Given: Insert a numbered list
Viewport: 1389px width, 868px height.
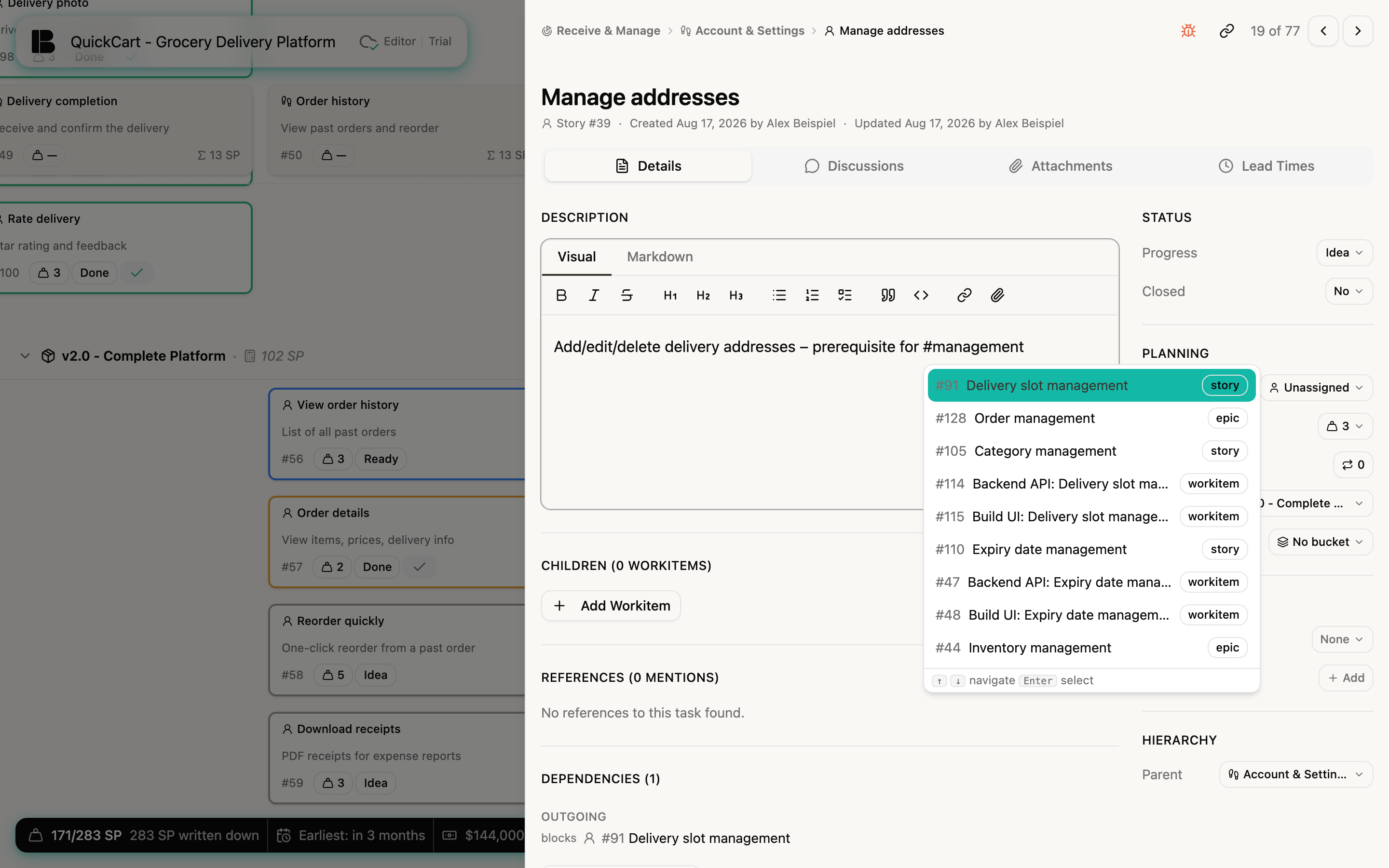Looking at the screenshot, I should pyautogui.click(x=812, y=295).
